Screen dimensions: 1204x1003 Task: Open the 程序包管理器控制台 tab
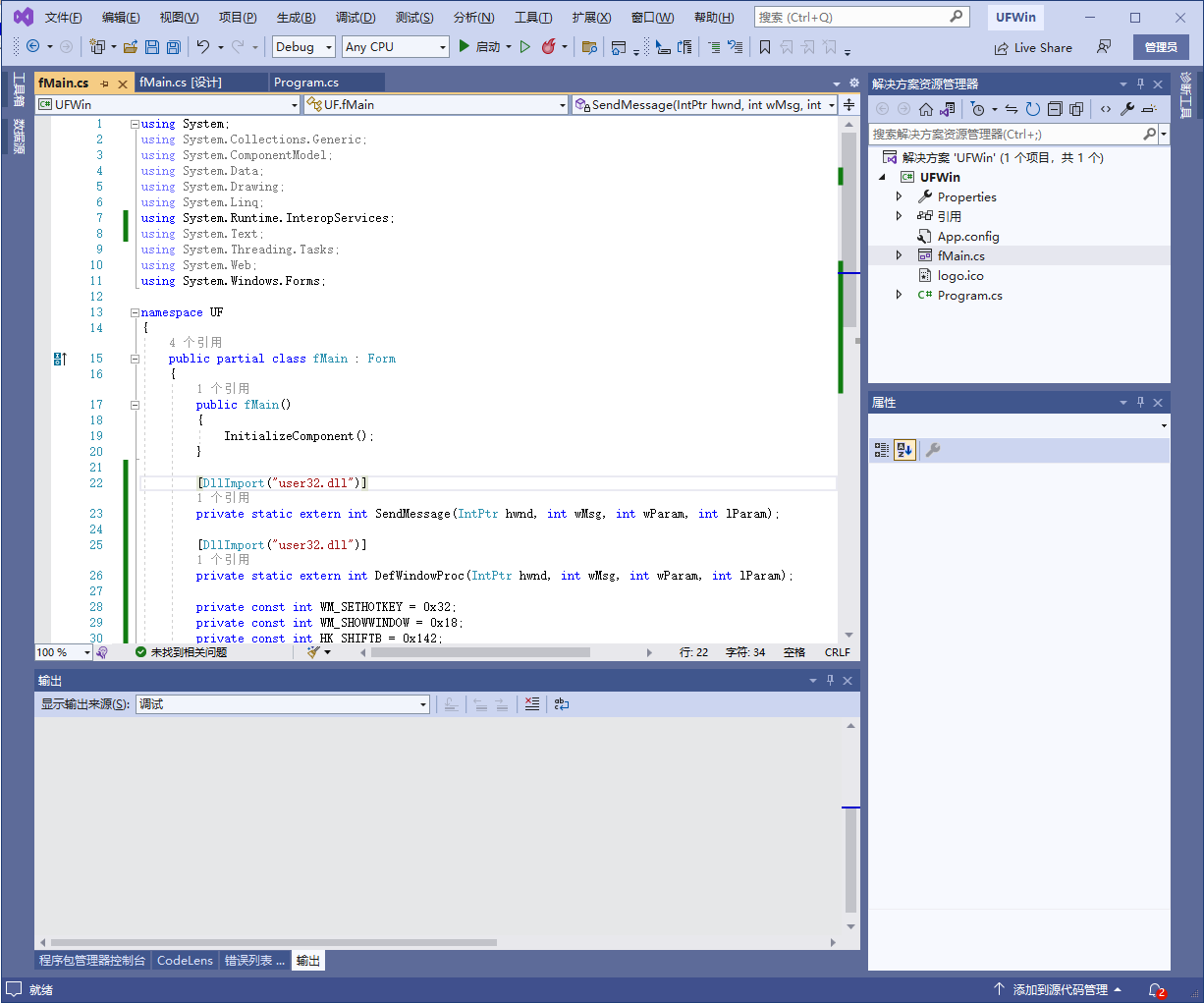tap(92, 961)
